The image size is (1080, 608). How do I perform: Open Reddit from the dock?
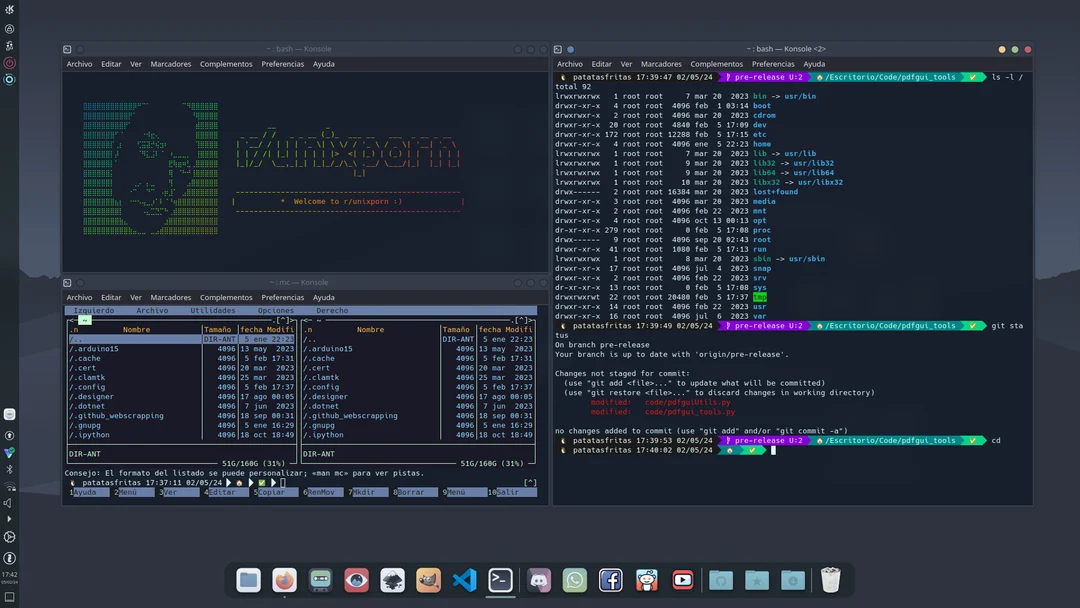click(x=647, y=580)
